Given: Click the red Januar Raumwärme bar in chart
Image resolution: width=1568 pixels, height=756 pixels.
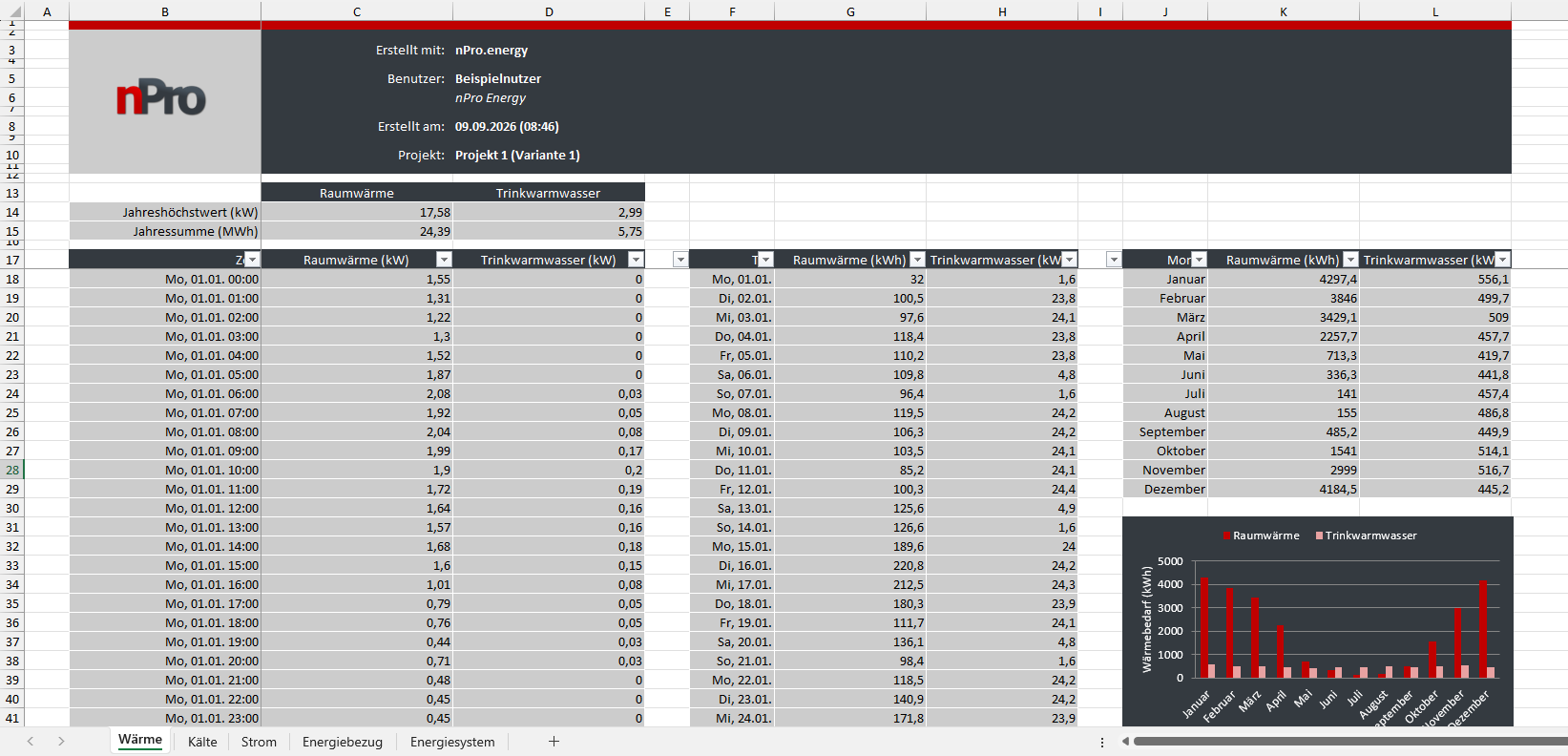Looking at the screenshot, I should tap(1203, 628).
